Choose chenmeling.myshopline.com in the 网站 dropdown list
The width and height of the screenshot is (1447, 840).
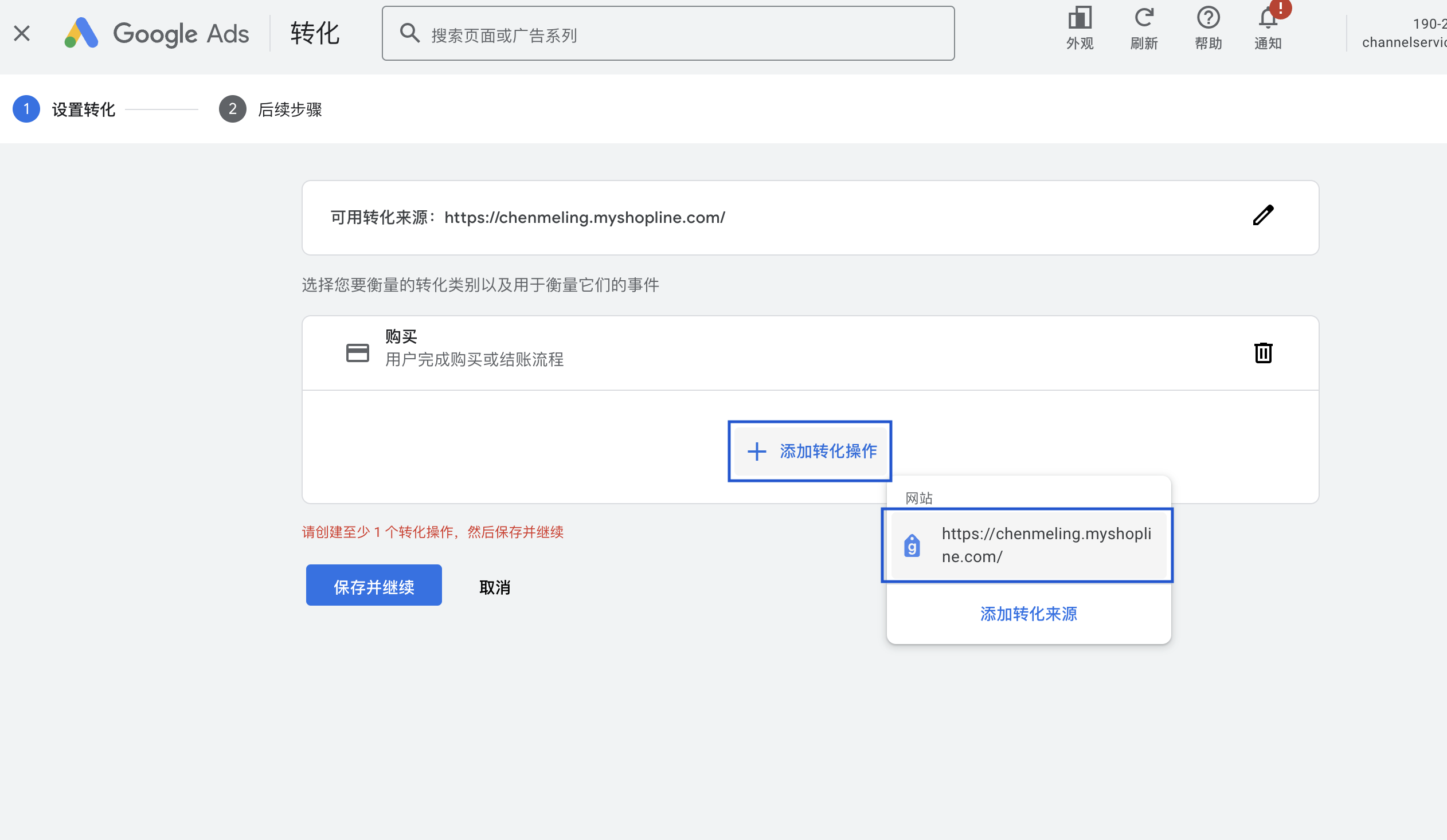point(1028,545)
